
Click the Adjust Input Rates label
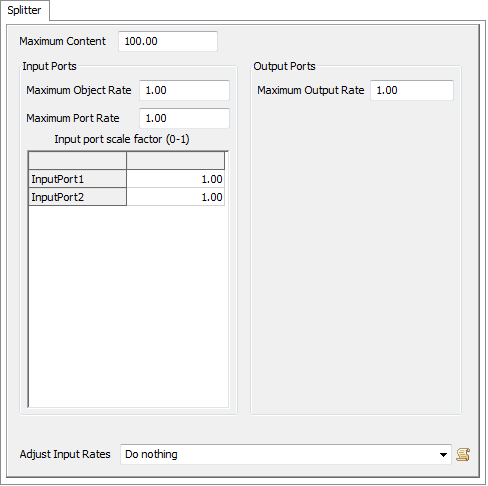tap(65, 454)
